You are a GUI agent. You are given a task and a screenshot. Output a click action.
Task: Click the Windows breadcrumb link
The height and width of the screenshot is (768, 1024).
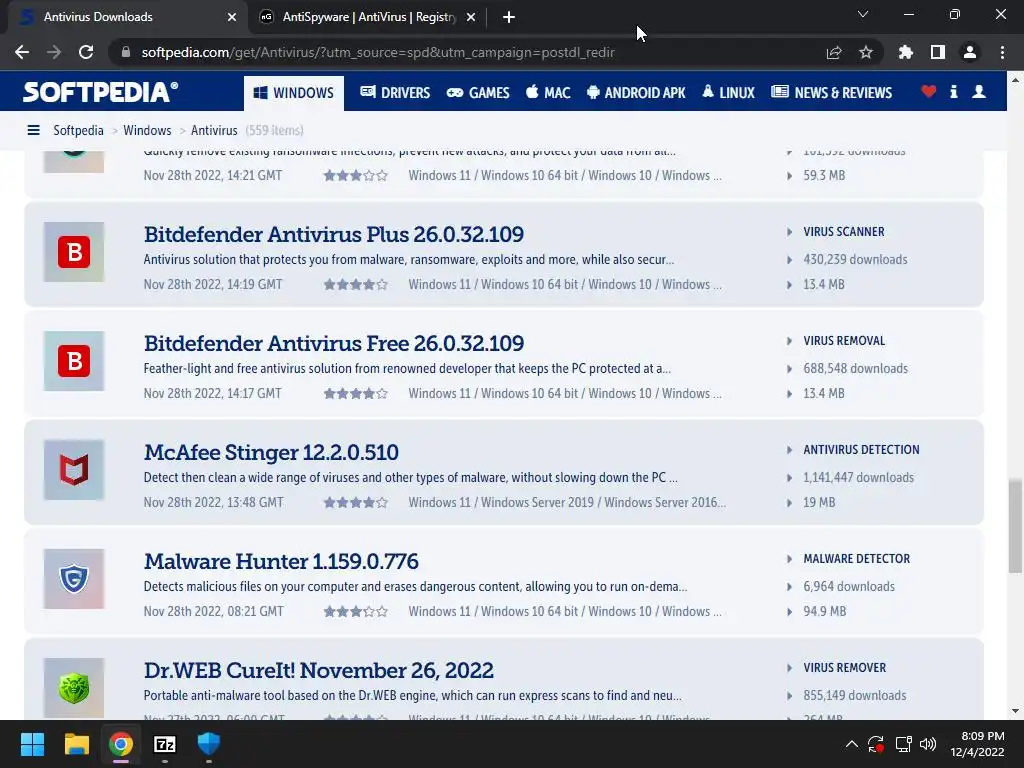(x=147, y=131)
